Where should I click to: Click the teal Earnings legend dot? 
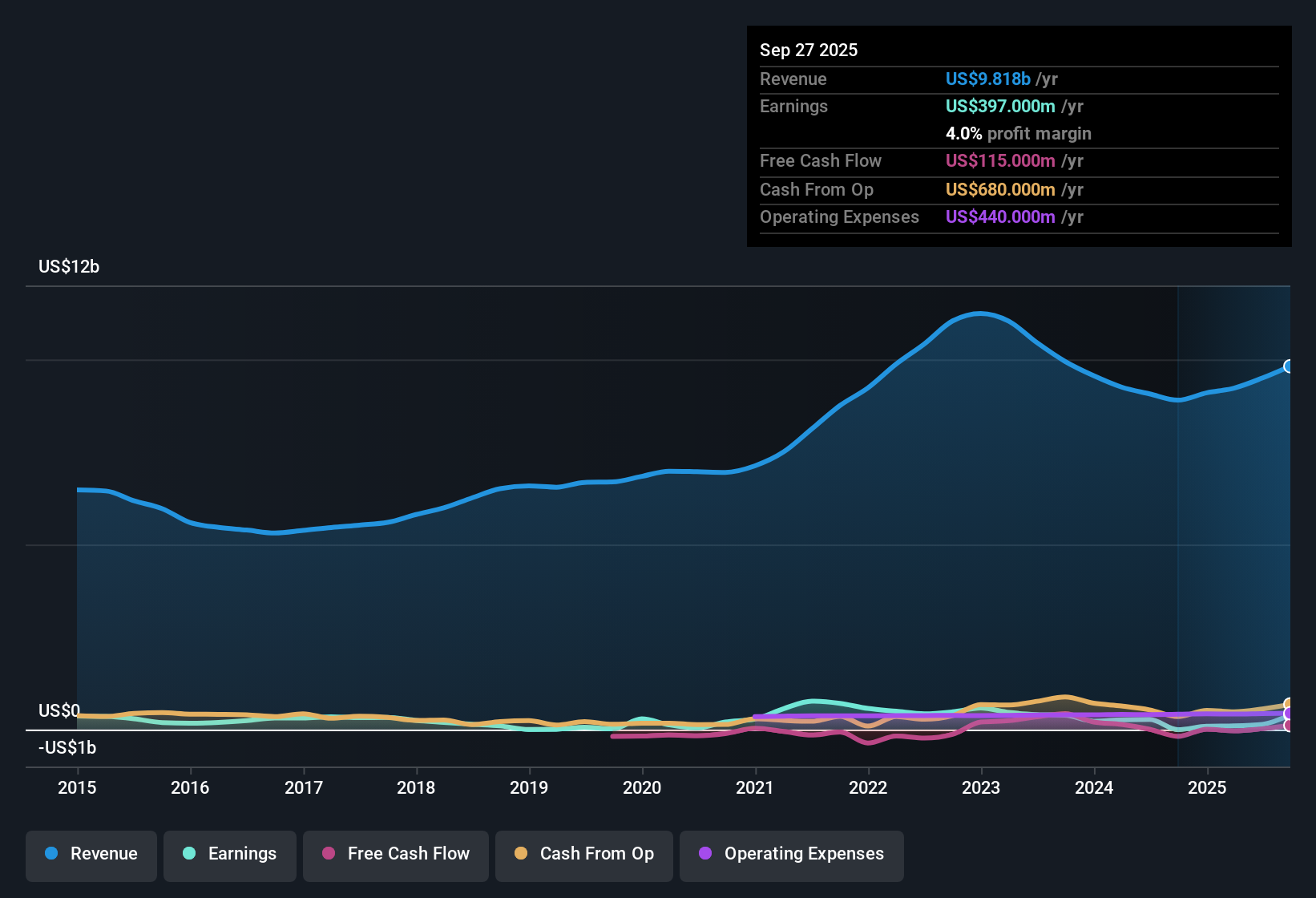190,854
